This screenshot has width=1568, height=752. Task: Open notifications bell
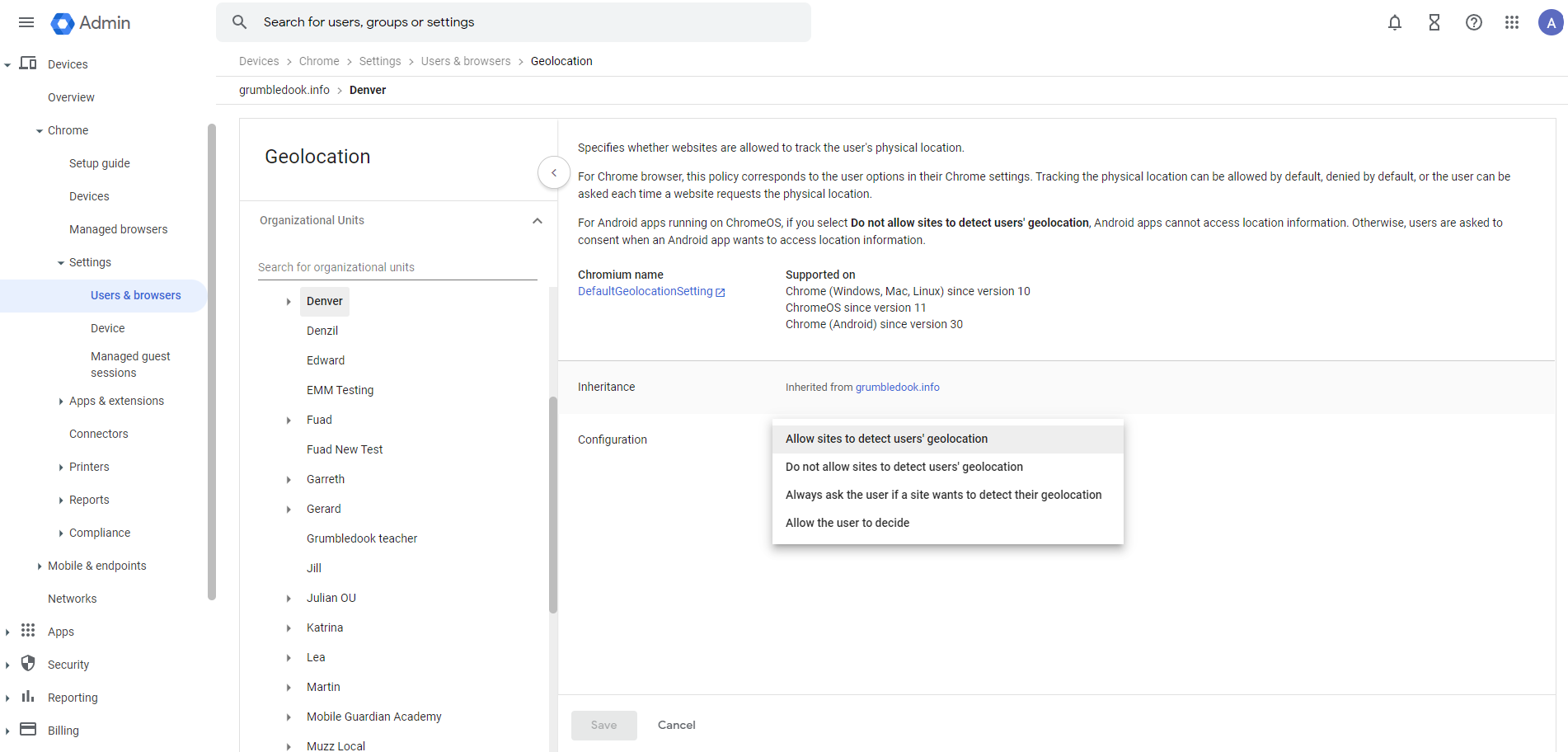click(1395, 22)
